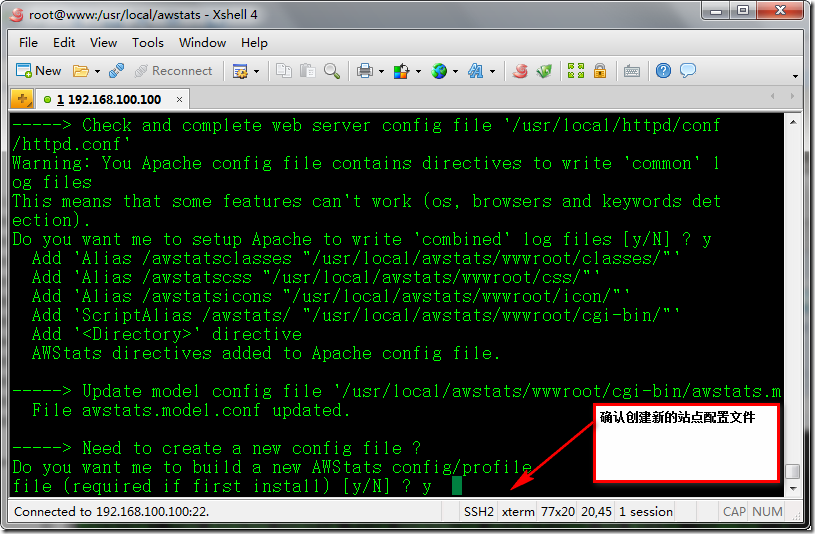Click the Color scheme icon
The height and width of the screenshot is (534, 815).
pos(401,71)
